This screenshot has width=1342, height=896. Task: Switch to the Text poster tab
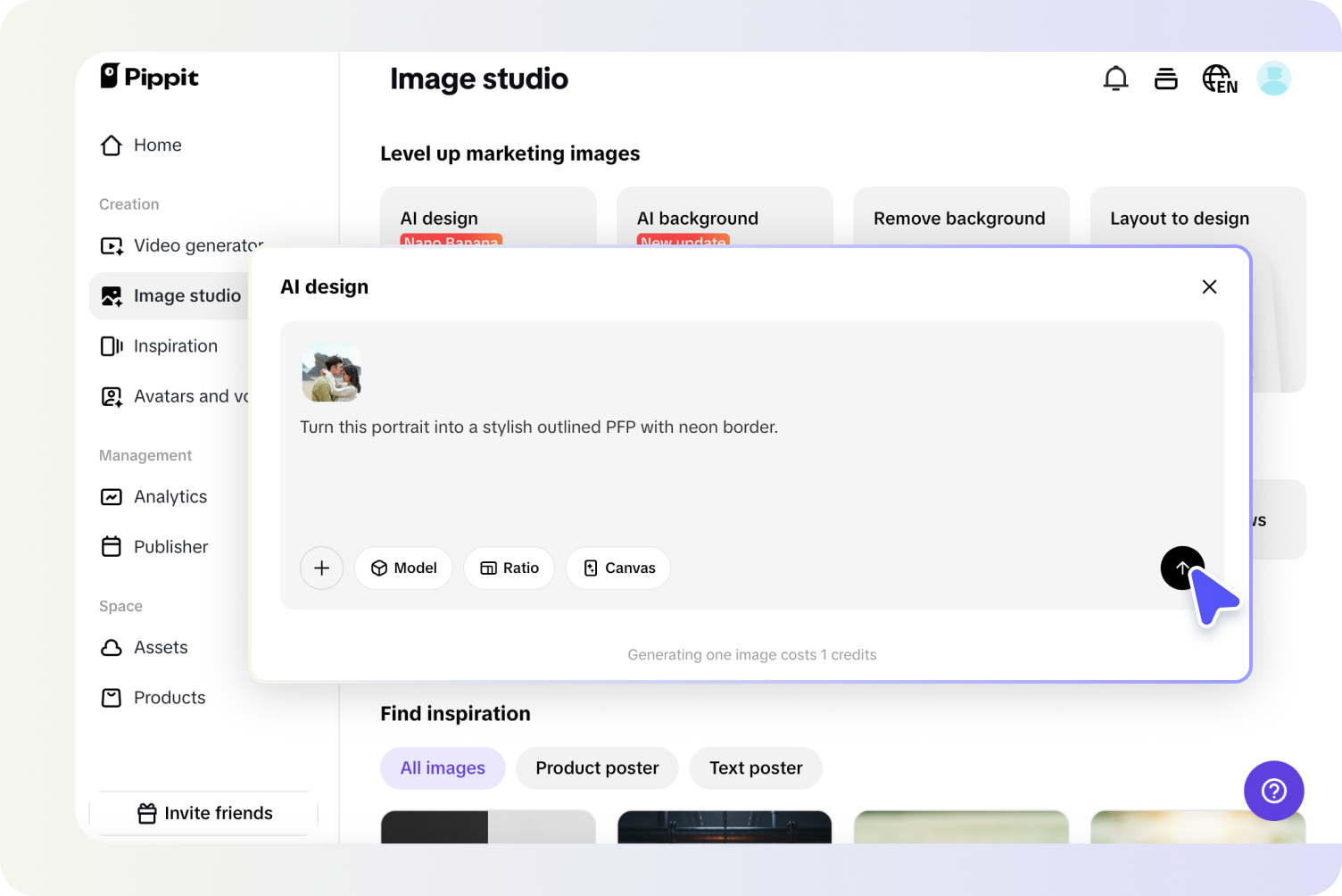click(x=756, y=767)
